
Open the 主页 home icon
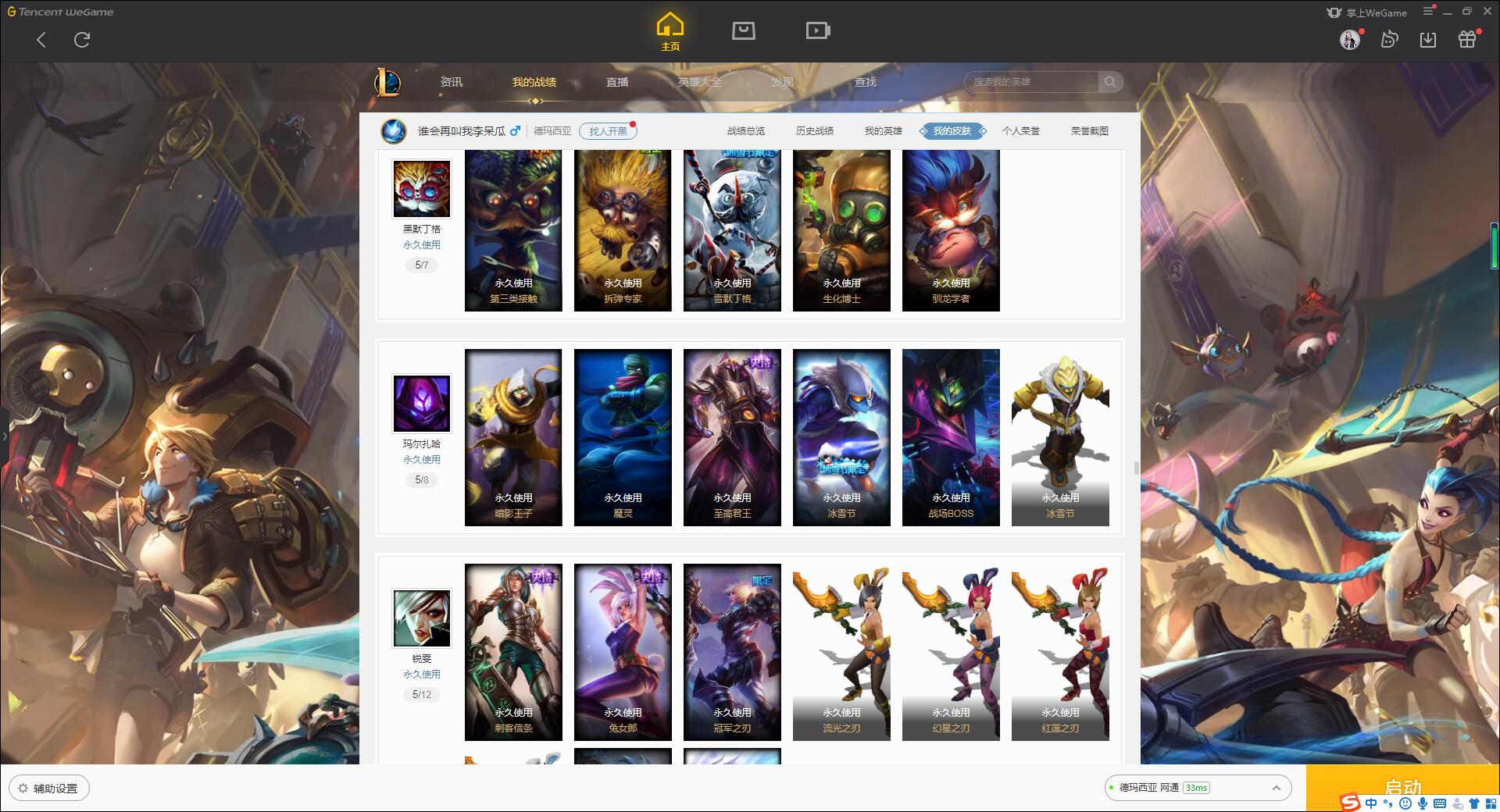(x=670, y=32)
